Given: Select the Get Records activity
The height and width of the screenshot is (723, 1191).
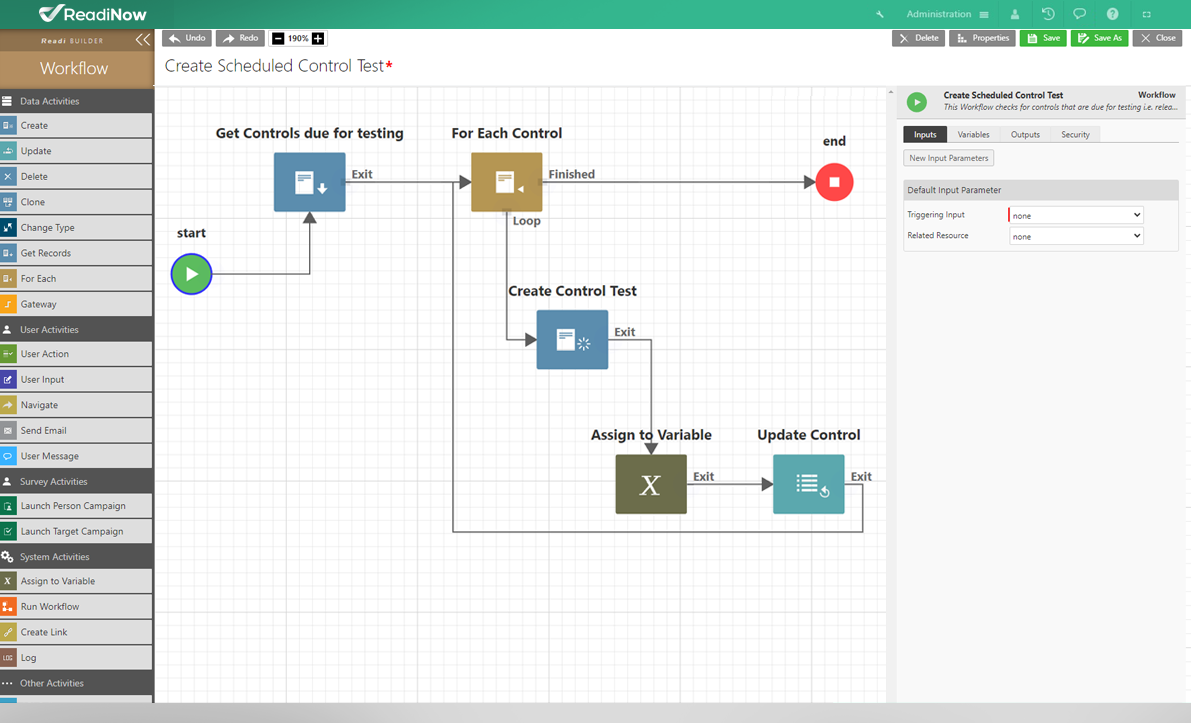Looking at the screenshot, I should pos(76,253).
